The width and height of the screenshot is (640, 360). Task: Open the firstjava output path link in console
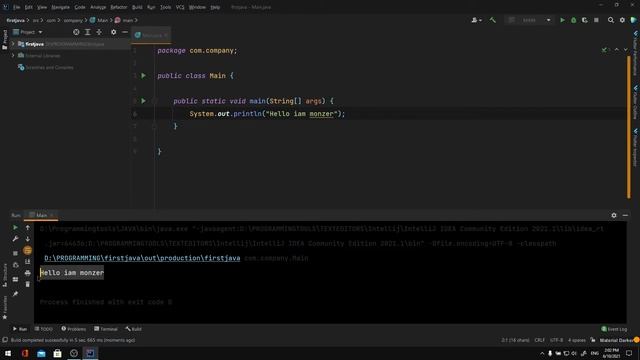(x=142, y=258)
